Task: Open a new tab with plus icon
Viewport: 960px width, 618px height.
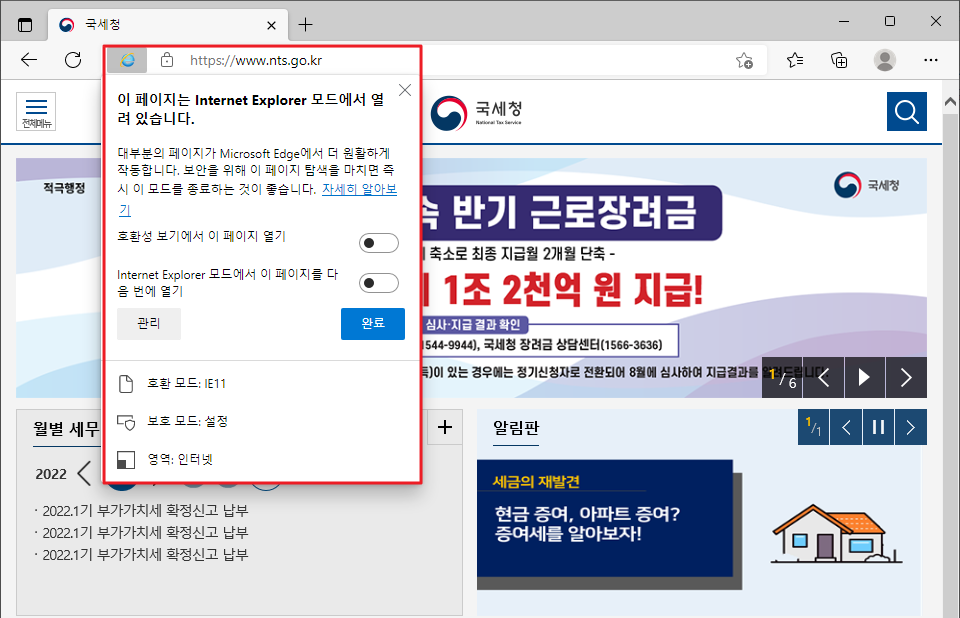Action: [305, 25]
